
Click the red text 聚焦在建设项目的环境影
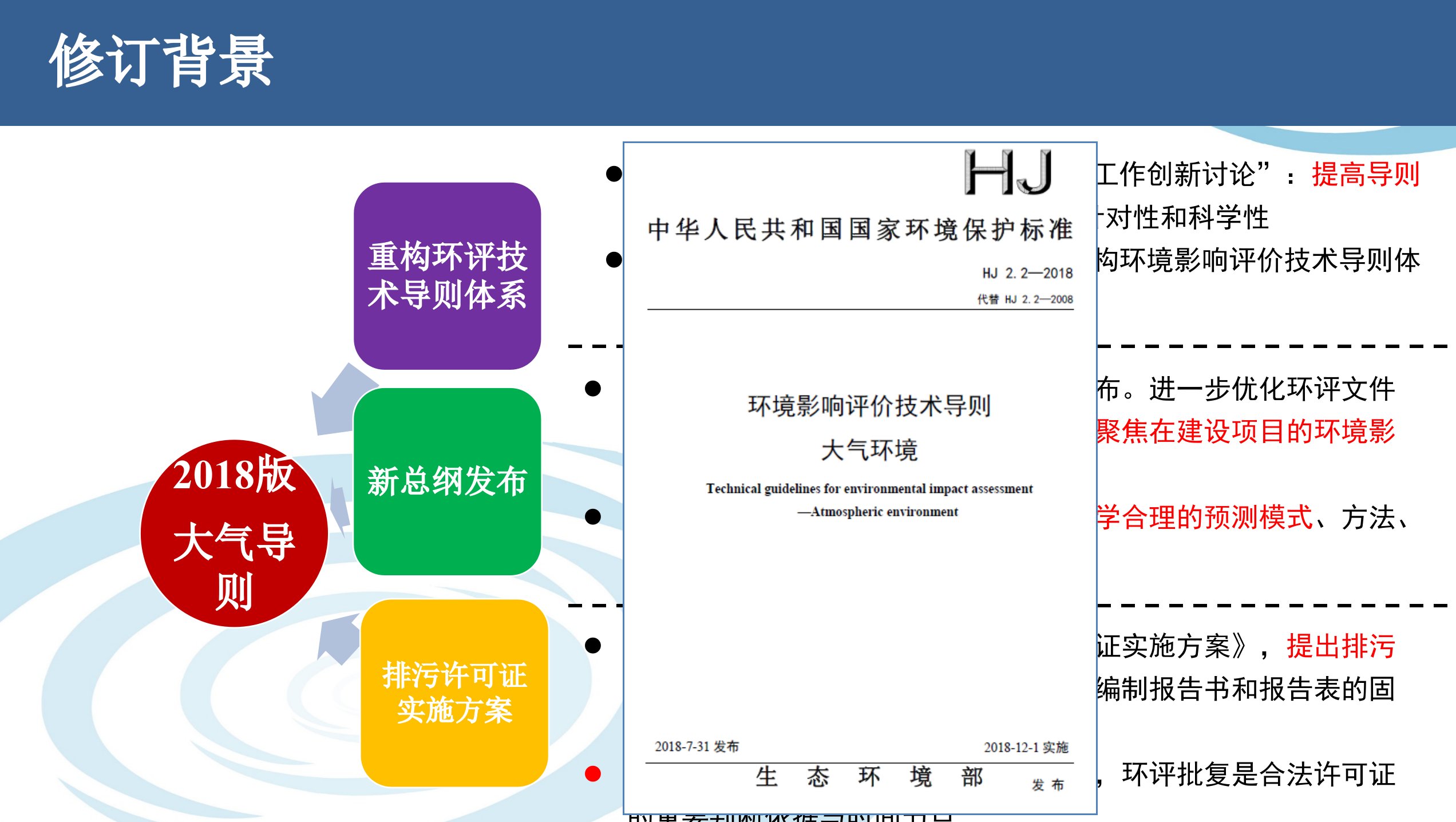1246,432
